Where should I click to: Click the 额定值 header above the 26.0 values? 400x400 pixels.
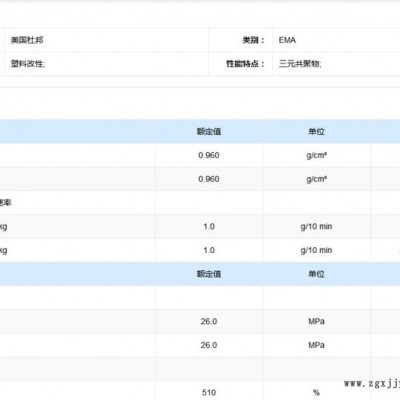[x=209, y=274]
